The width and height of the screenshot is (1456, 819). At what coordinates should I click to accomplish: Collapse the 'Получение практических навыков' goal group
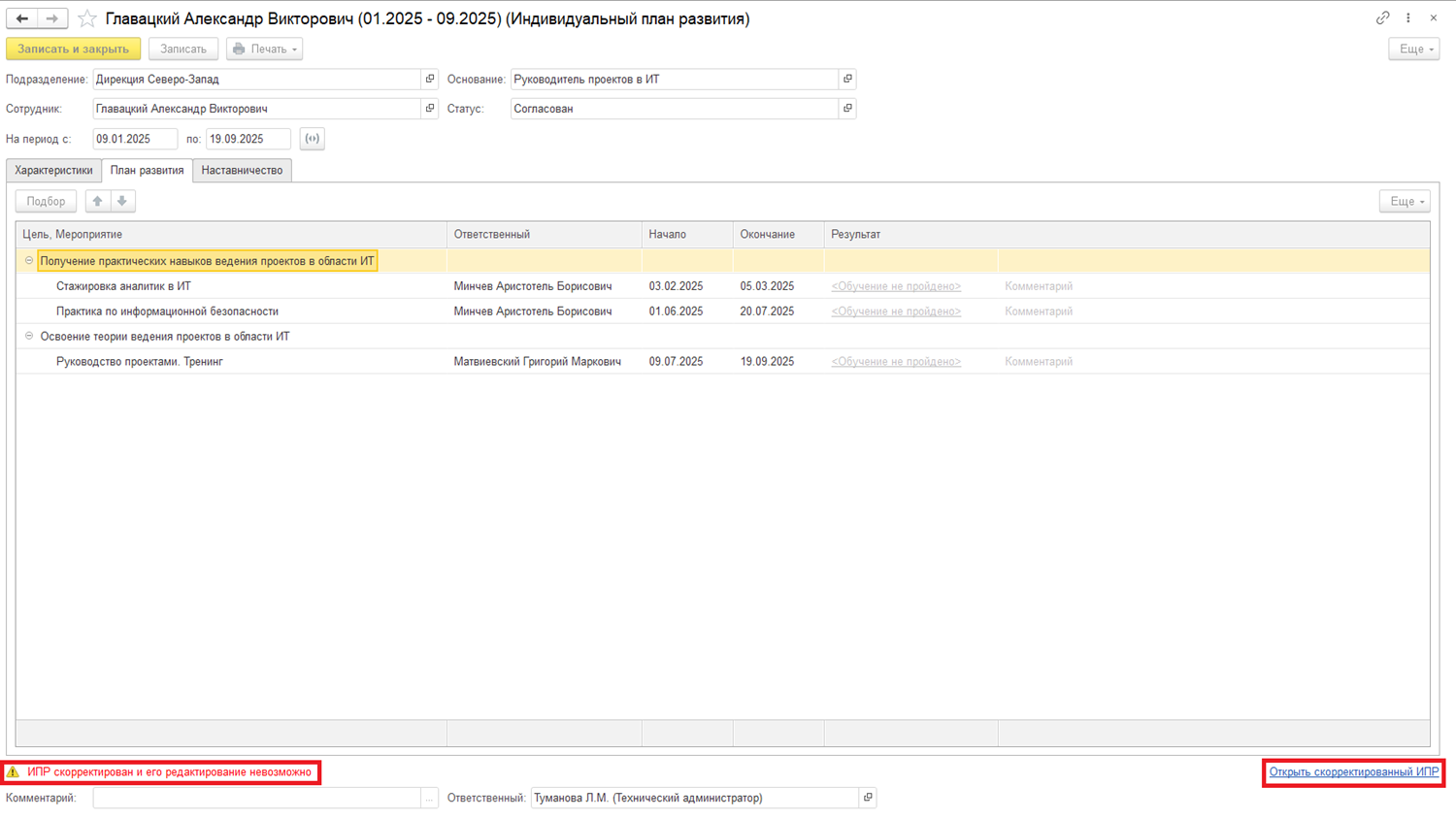29,261
